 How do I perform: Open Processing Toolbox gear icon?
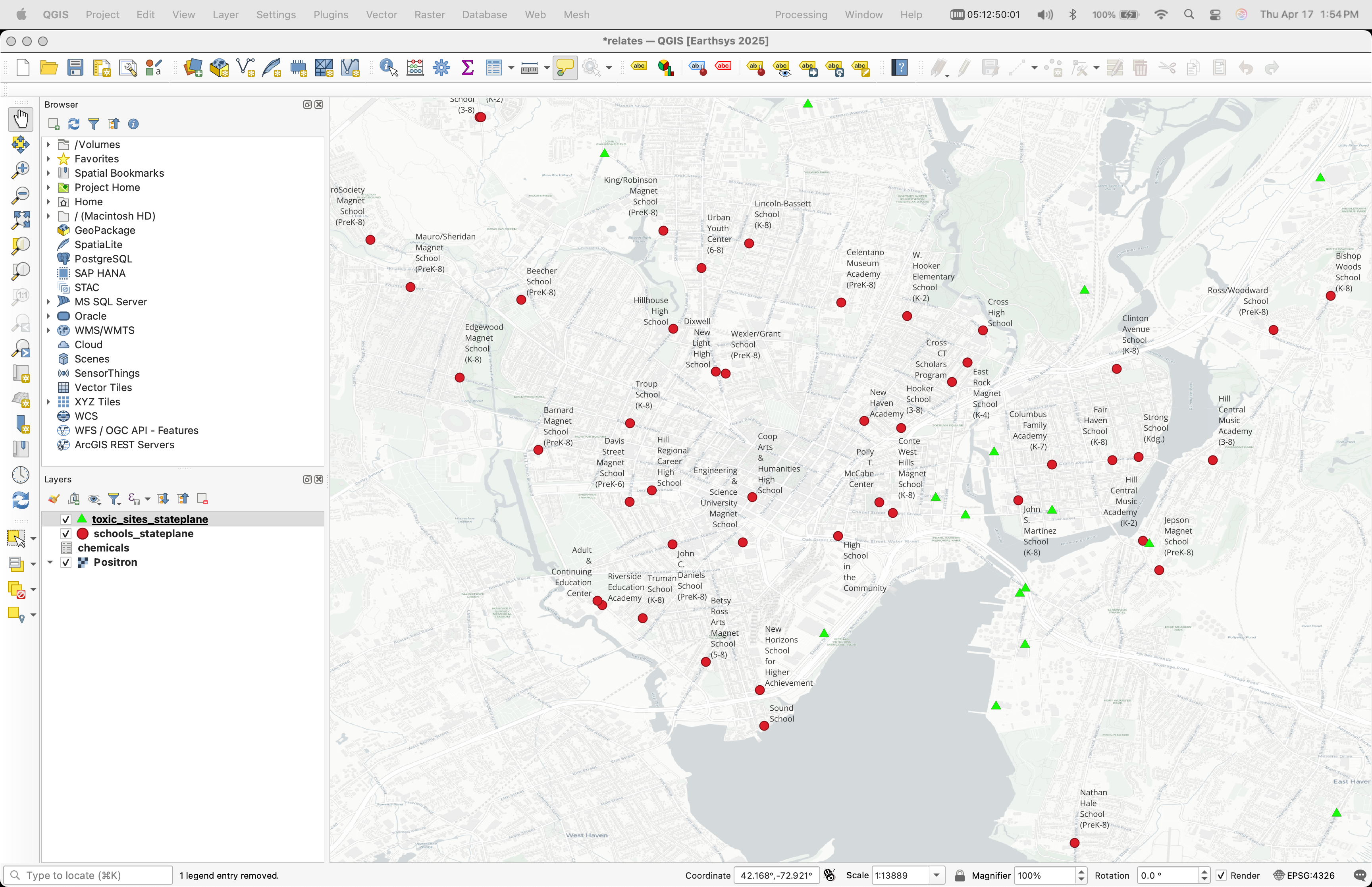(441, 68)
